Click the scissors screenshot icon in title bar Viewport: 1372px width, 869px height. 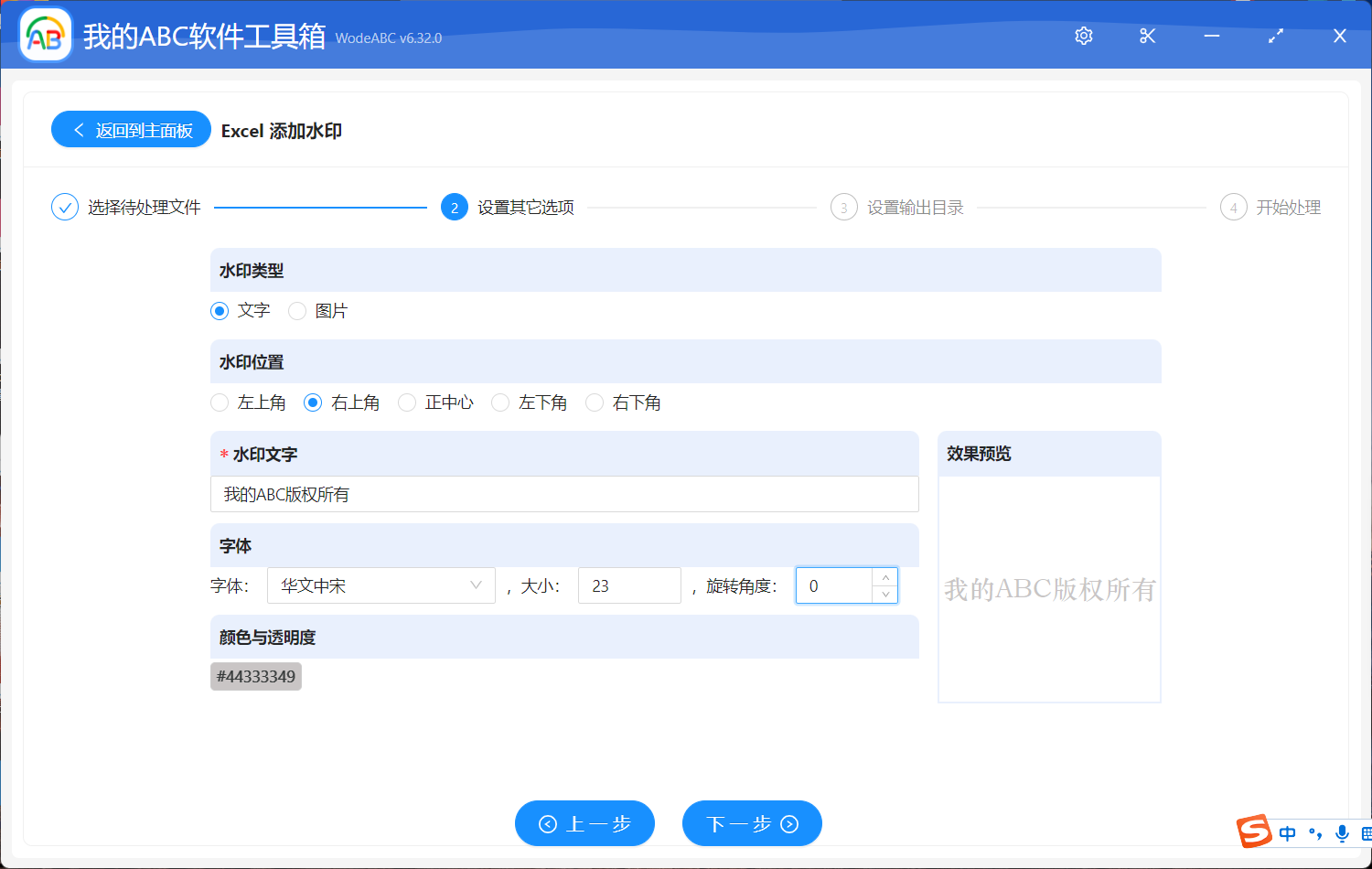pyautogui.click(x=1147, y=36)
